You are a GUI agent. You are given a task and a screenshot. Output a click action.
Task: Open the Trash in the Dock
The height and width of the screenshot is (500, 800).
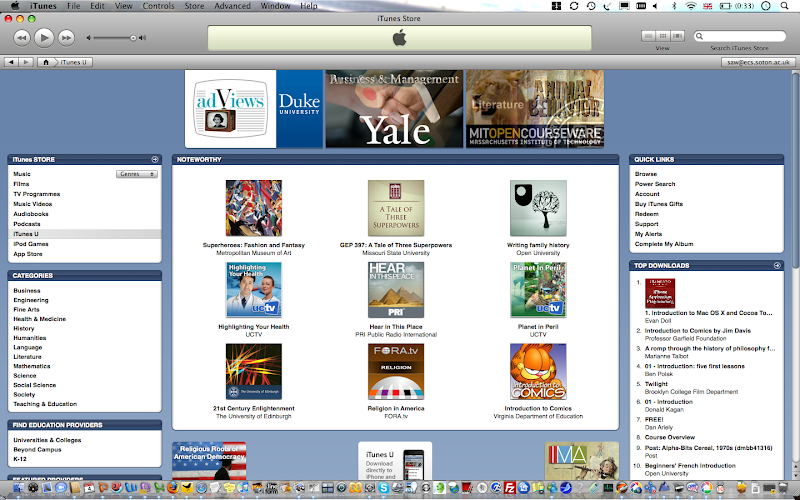[x=782, y=488]
